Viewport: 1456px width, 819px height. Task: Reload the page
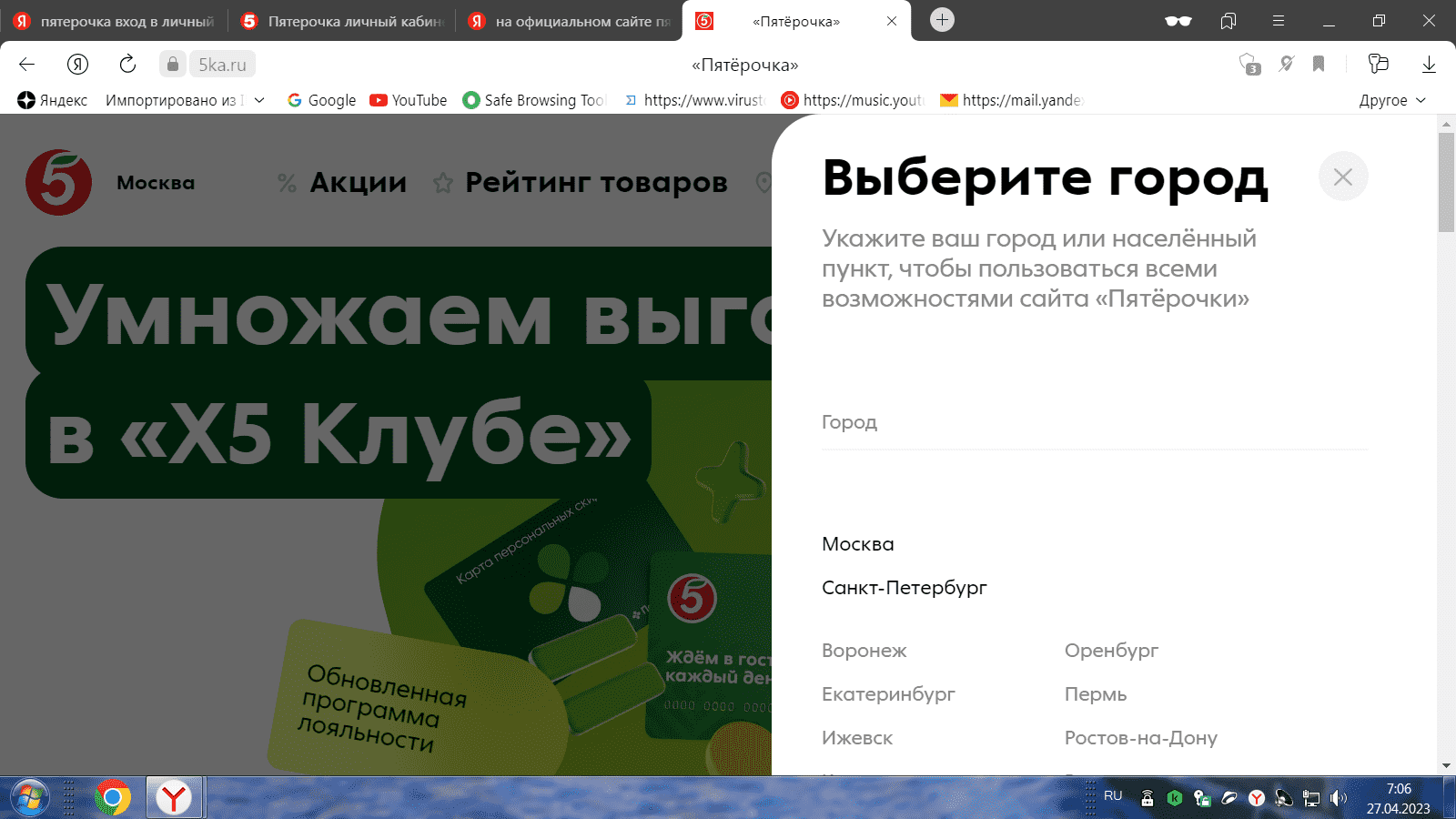127,64
